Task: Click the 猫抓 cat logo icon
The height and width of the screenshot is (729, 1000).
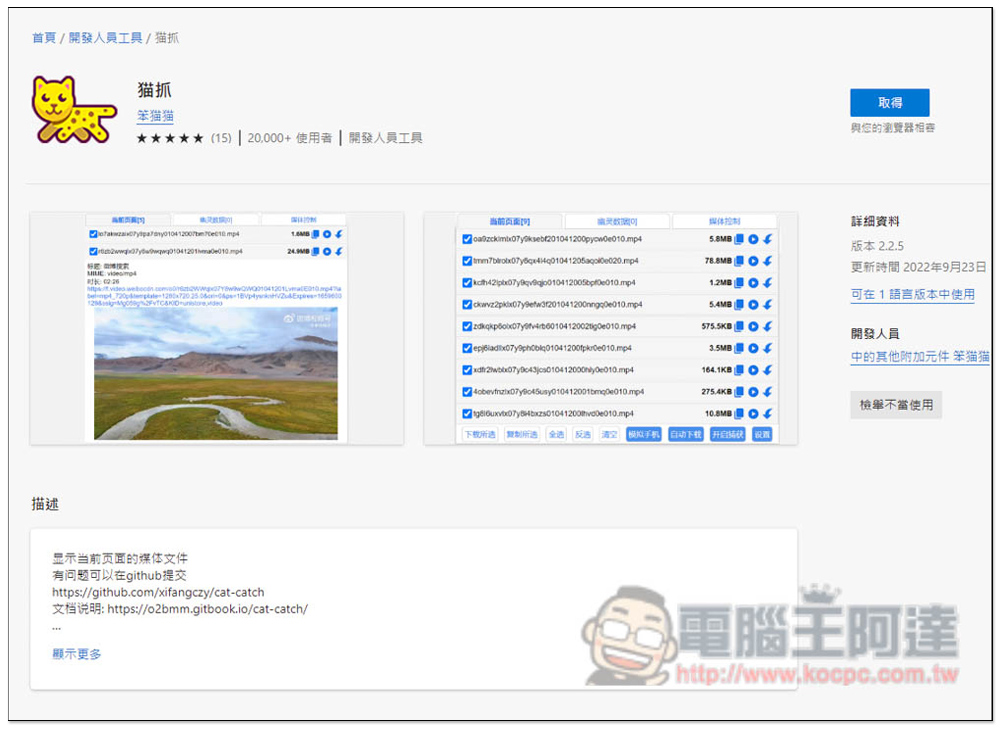Action: click(74, 109)
